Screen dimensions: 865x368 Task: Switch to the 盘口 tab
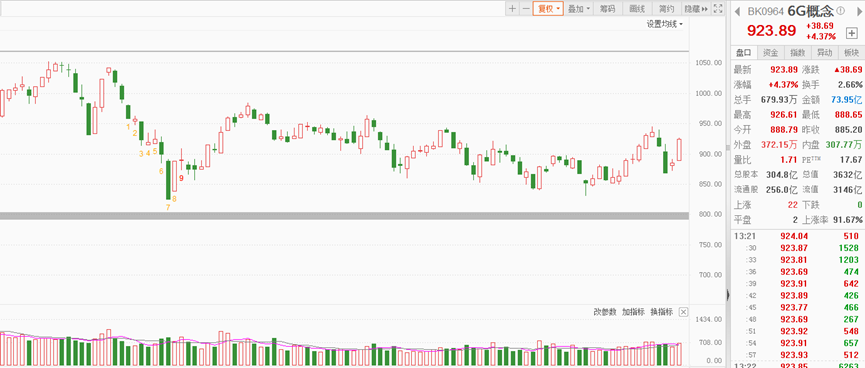pyautogui.click(x=744, y=53)
